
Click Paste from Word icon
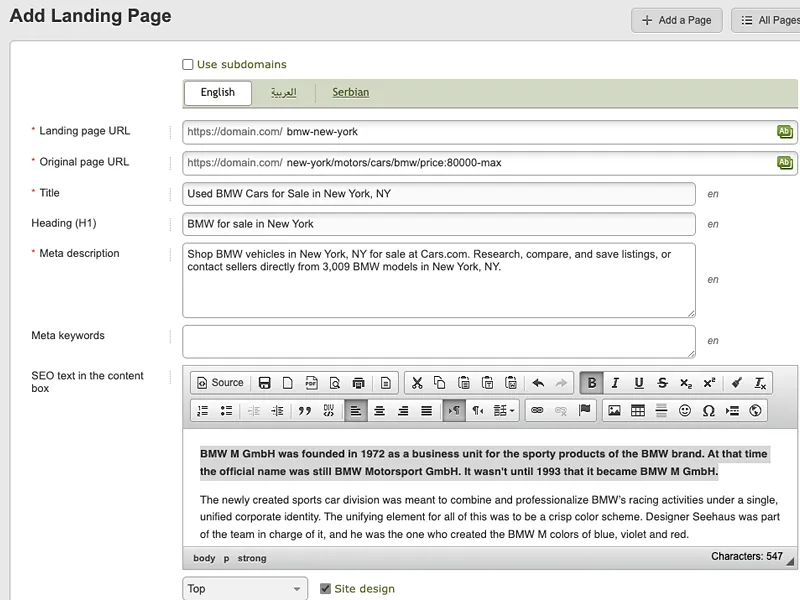point(511,383)
